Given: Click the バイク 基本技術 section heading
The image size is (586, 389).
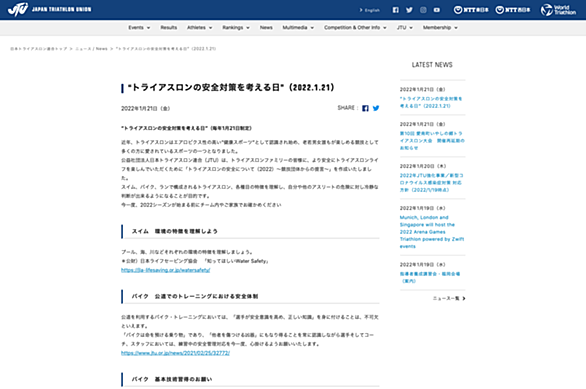Looking at the screenshot, I should pos(172,379).
